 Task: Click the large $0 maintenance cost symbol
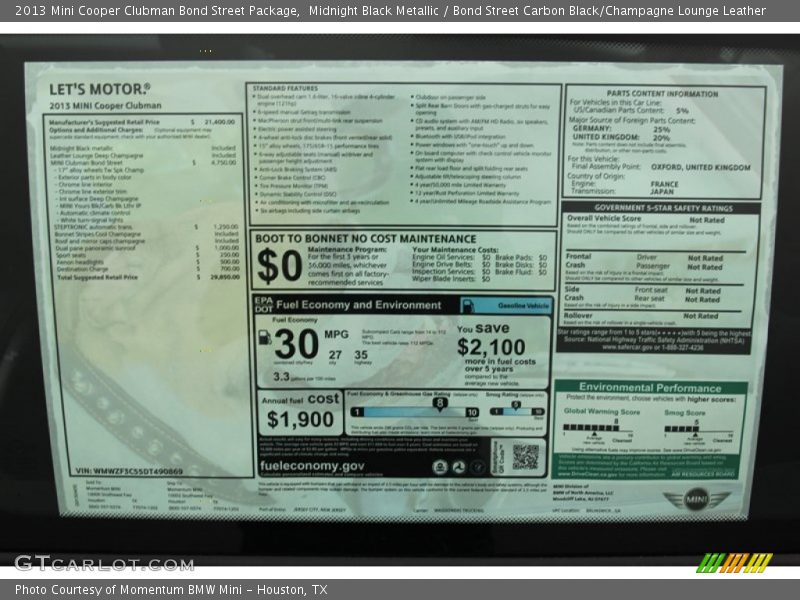pos(279,265)
